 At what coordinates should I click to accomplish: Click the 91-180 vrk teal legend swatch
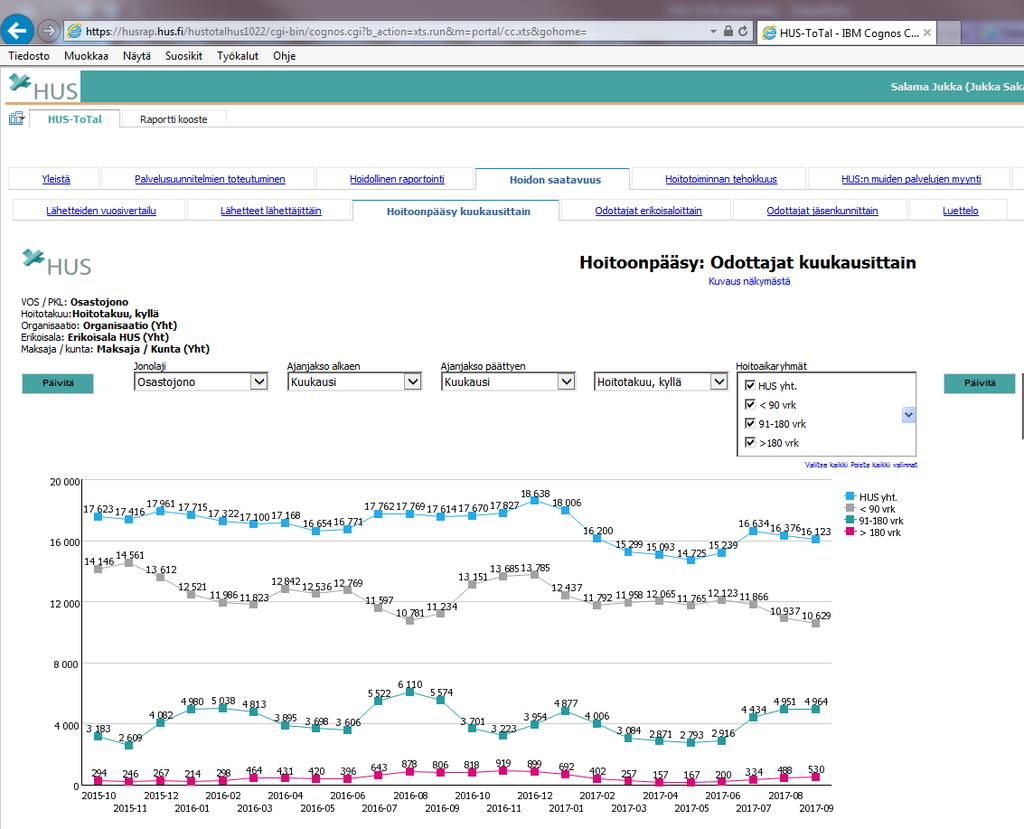click(850, 520)
